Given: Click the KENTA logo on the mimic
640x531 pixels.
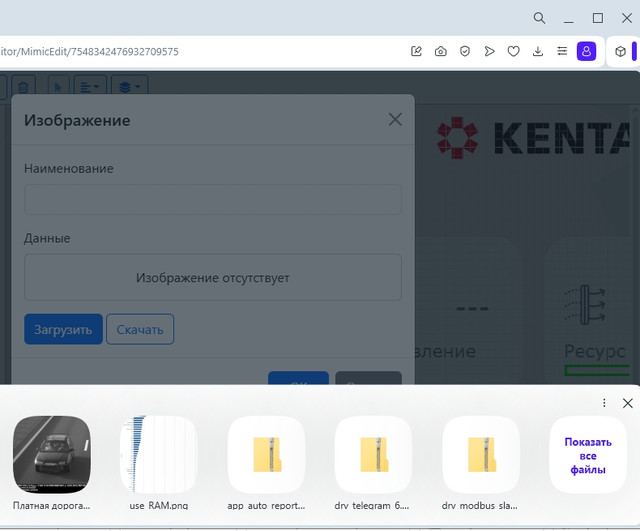Looking at the screenshot, I should [x=533, y=138].
